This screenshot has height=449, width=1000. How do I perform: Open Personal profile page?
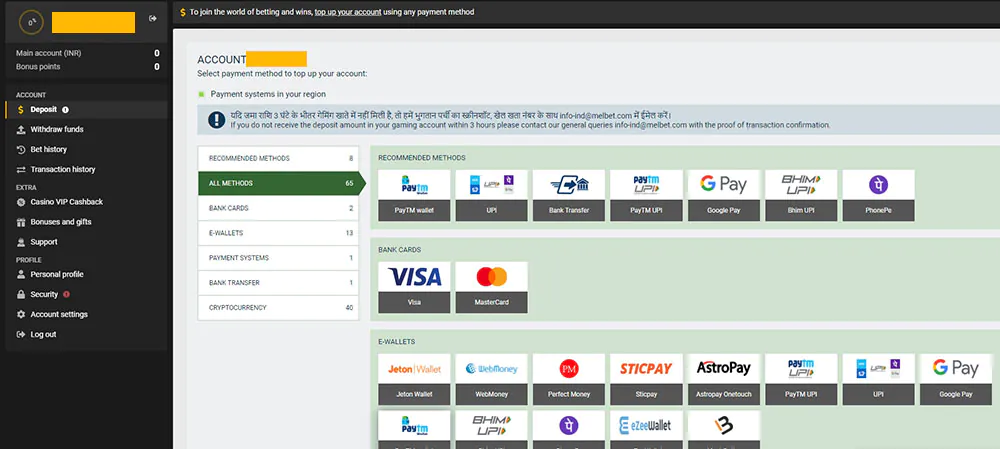(x=57, y=274)
